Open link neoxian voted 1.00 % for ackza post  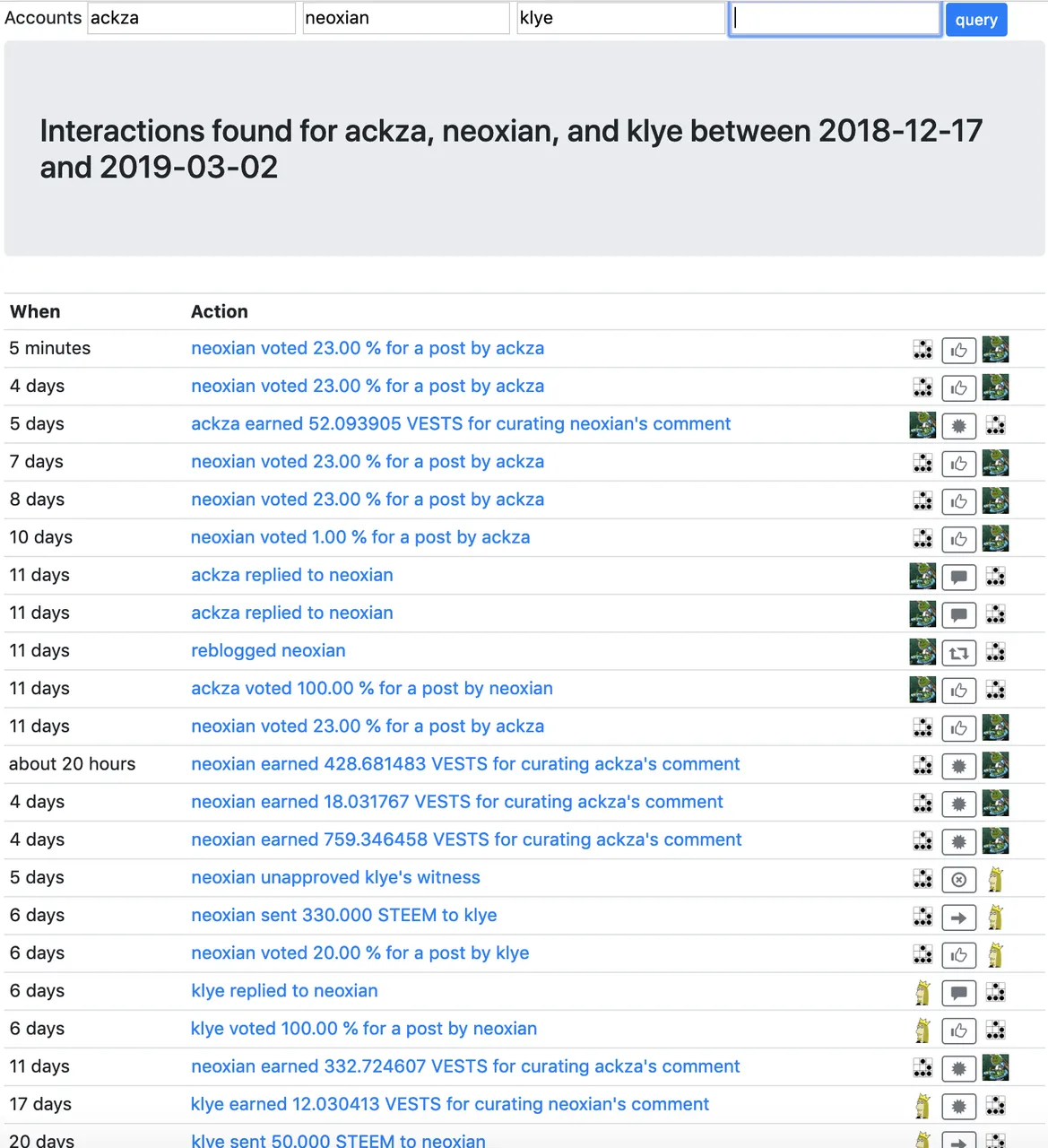(360, 537)
